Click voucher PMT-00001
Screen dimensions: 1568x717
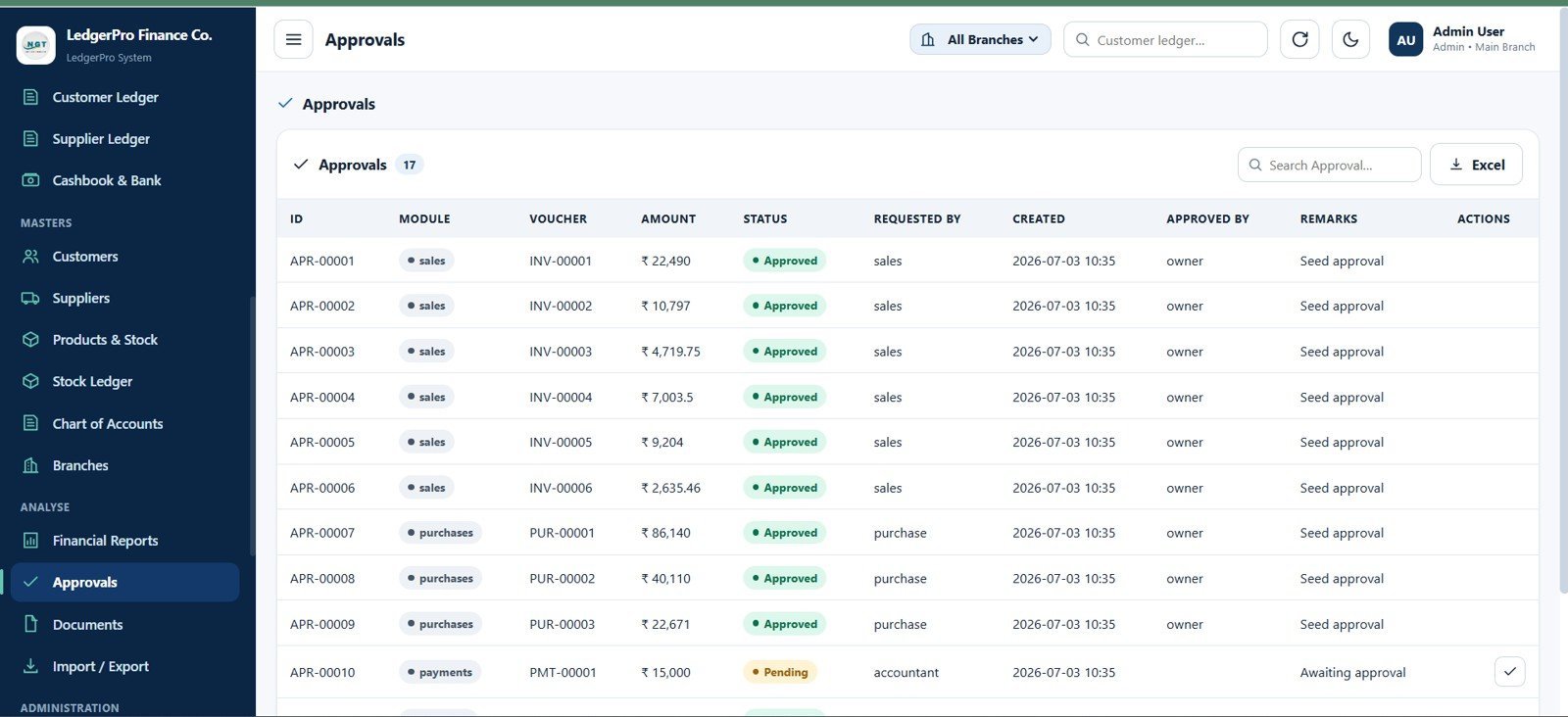tap(563, 672)
